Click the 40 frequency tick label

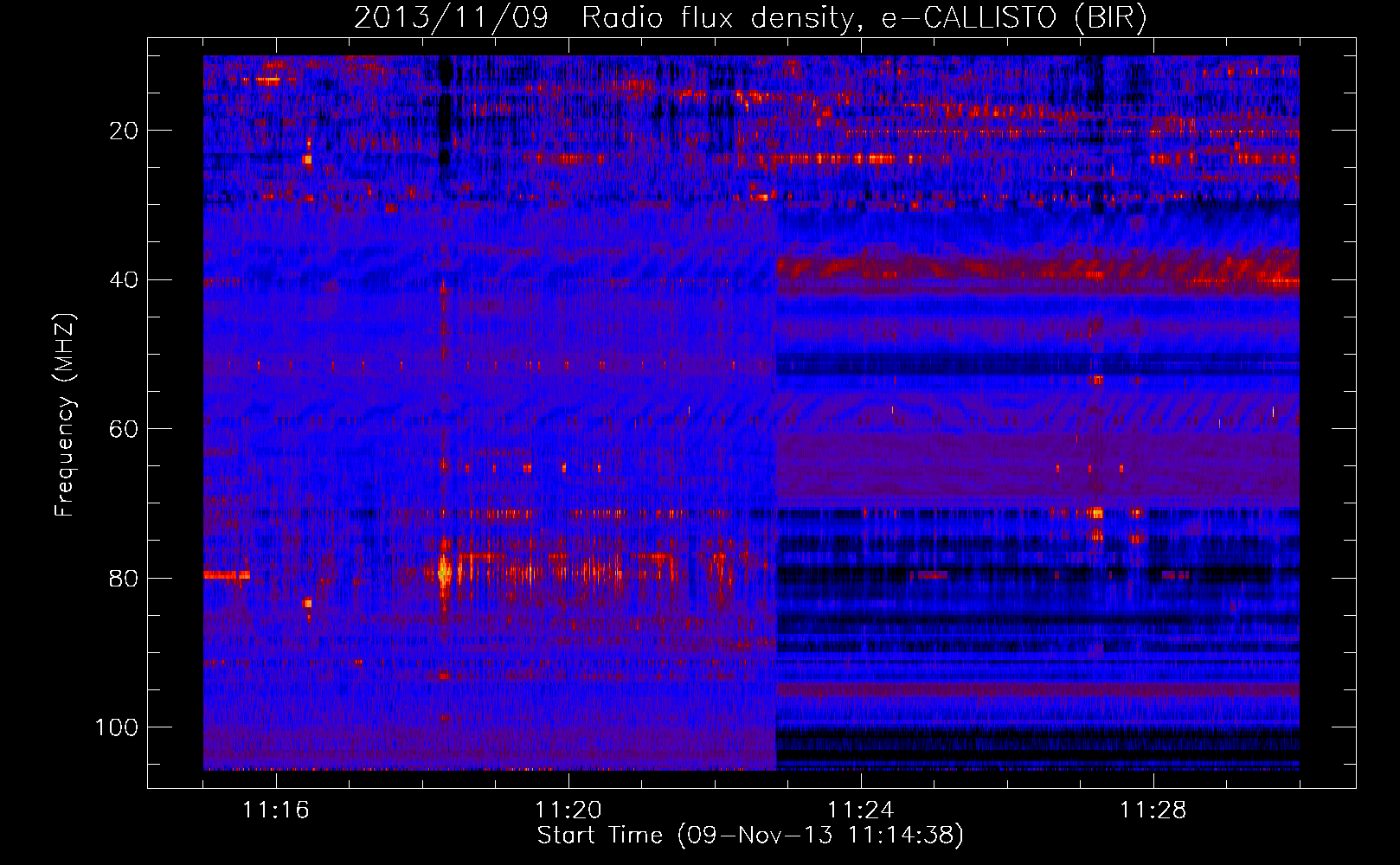click(x=124, y=280)
